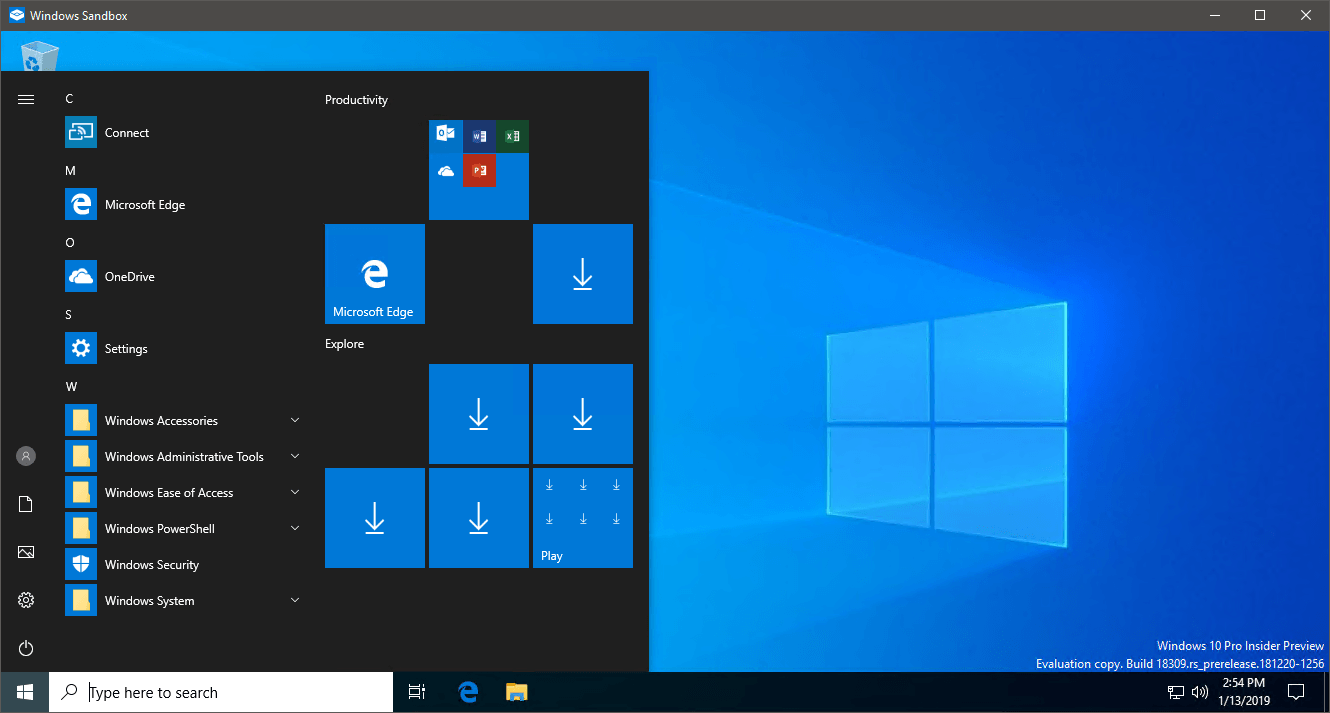
Task: Open the volume control tray icon
Action: (1200, 692)
